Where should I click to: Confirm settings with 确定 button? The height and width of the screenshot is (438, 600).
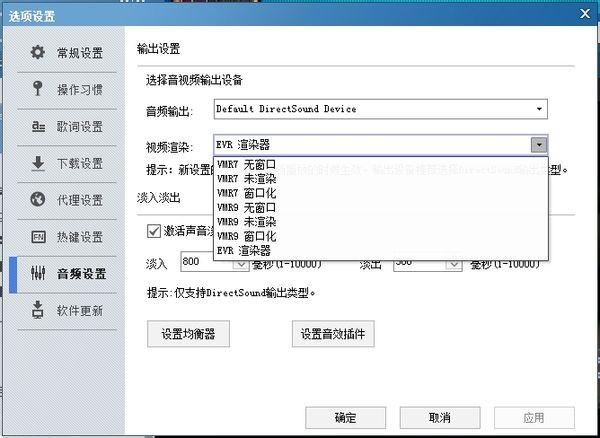tap(346, 418)
